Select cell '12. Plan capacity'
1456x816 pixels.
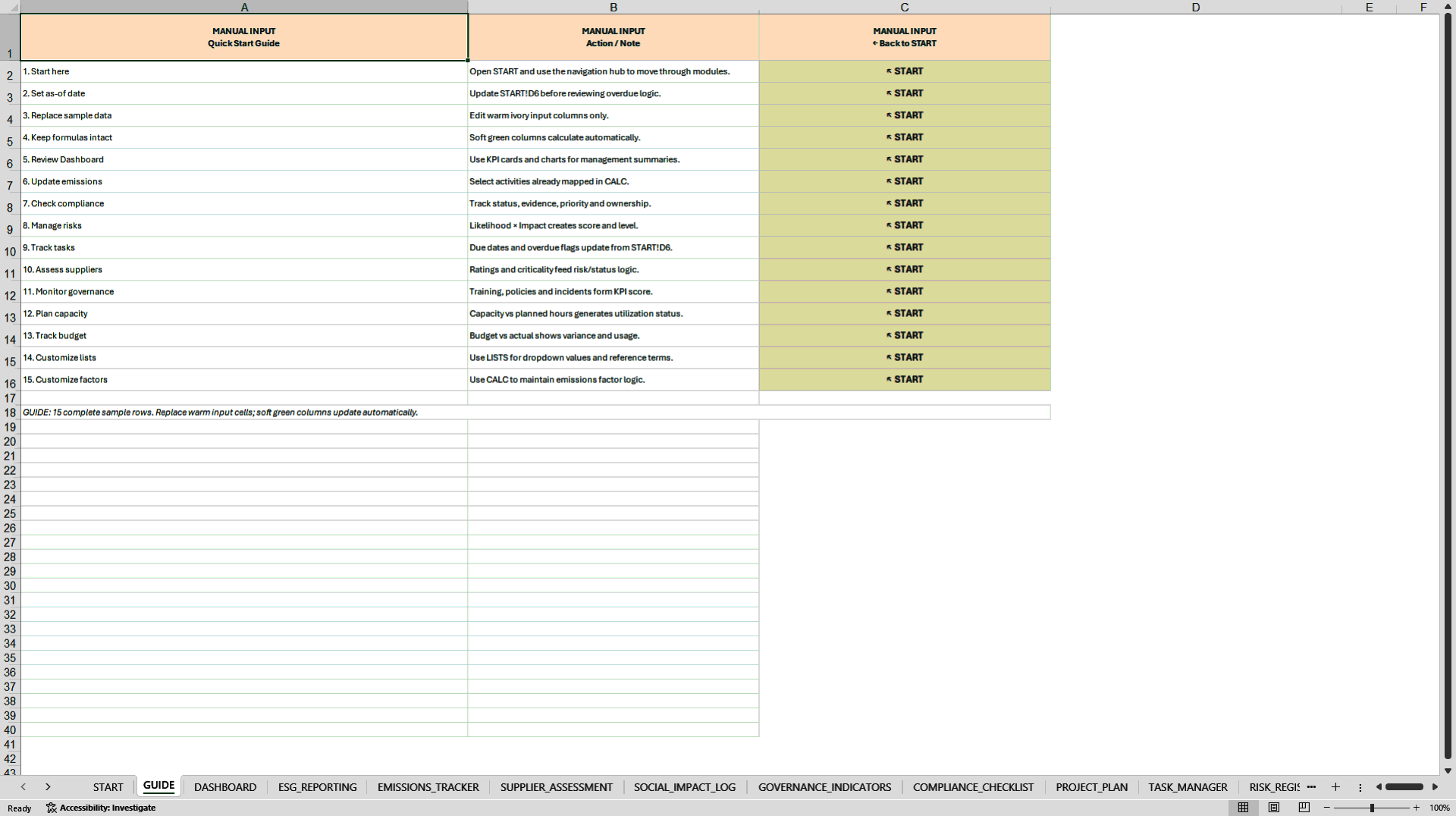tap(244, 313)
